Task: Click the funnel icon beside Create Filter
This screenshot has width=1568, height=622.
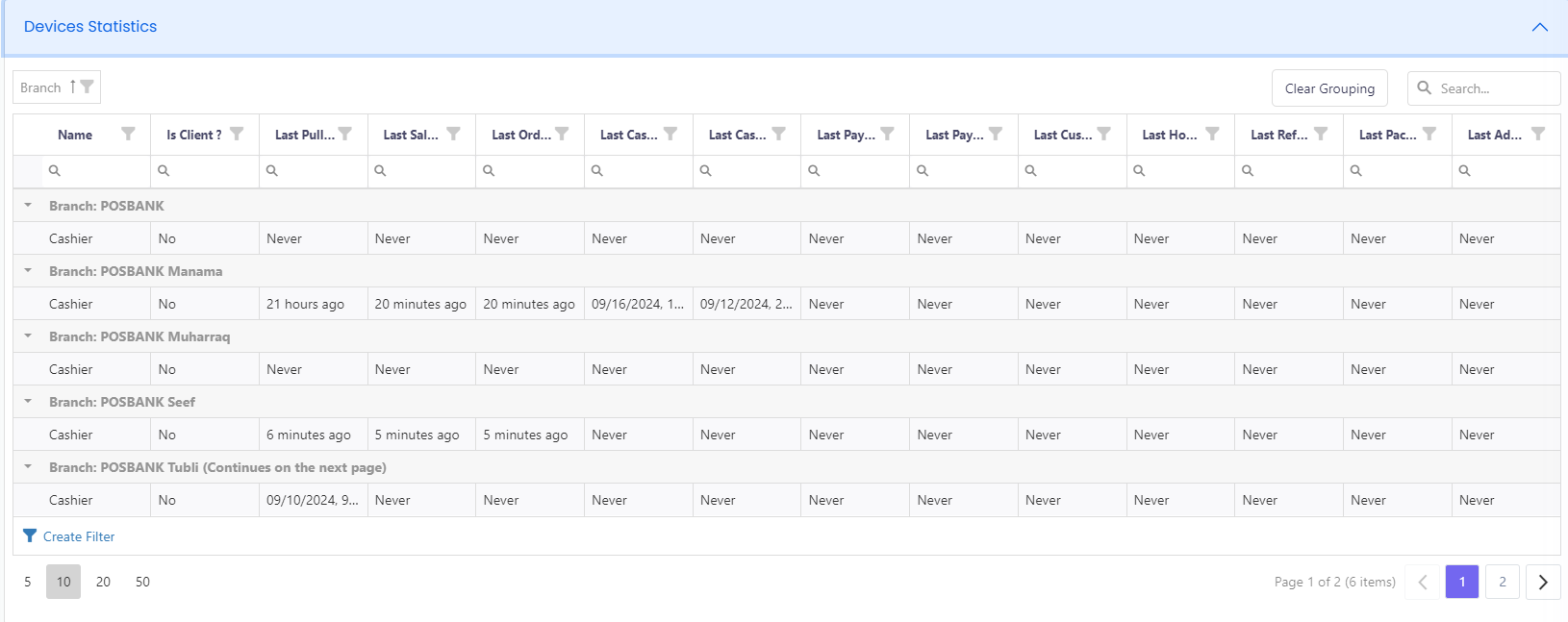Action: point(30,535)
